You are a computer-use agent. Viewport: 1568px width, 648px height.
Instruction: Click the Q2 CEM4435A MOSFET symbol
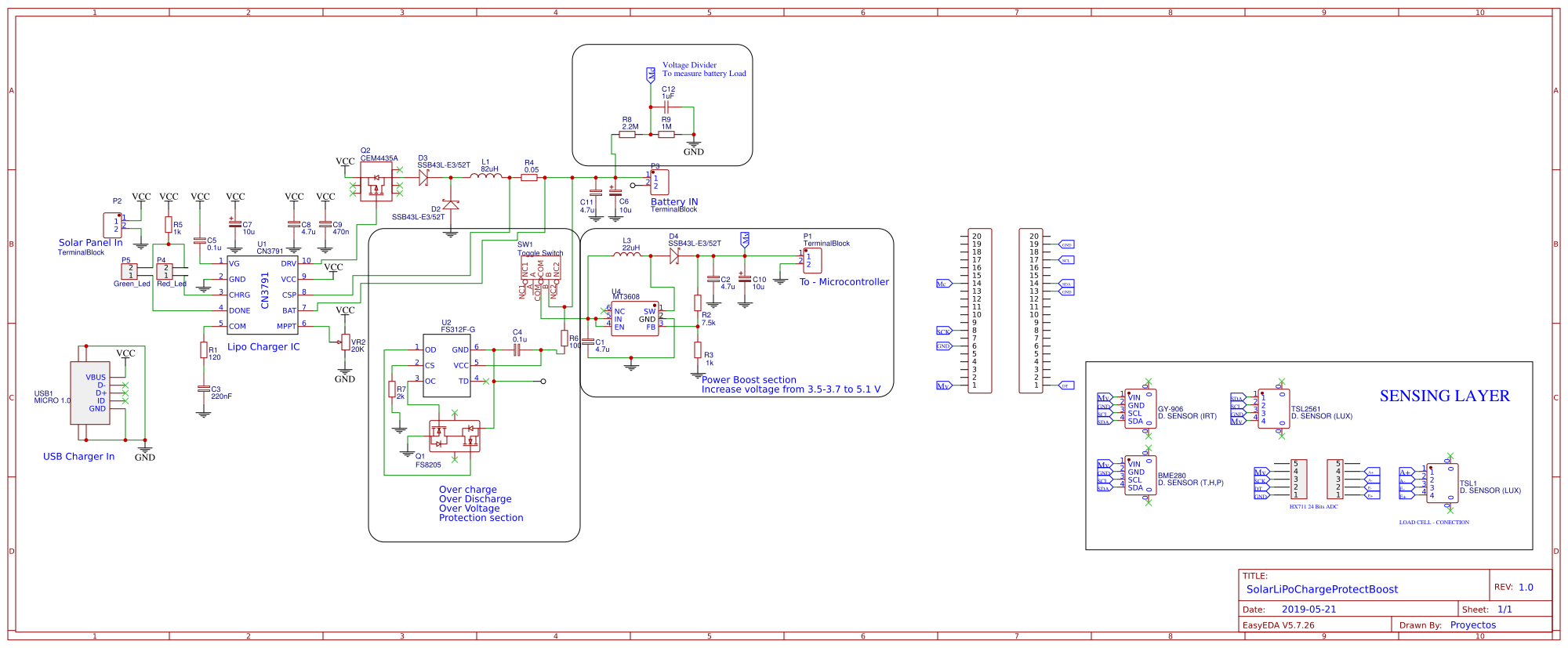(376, 182)
